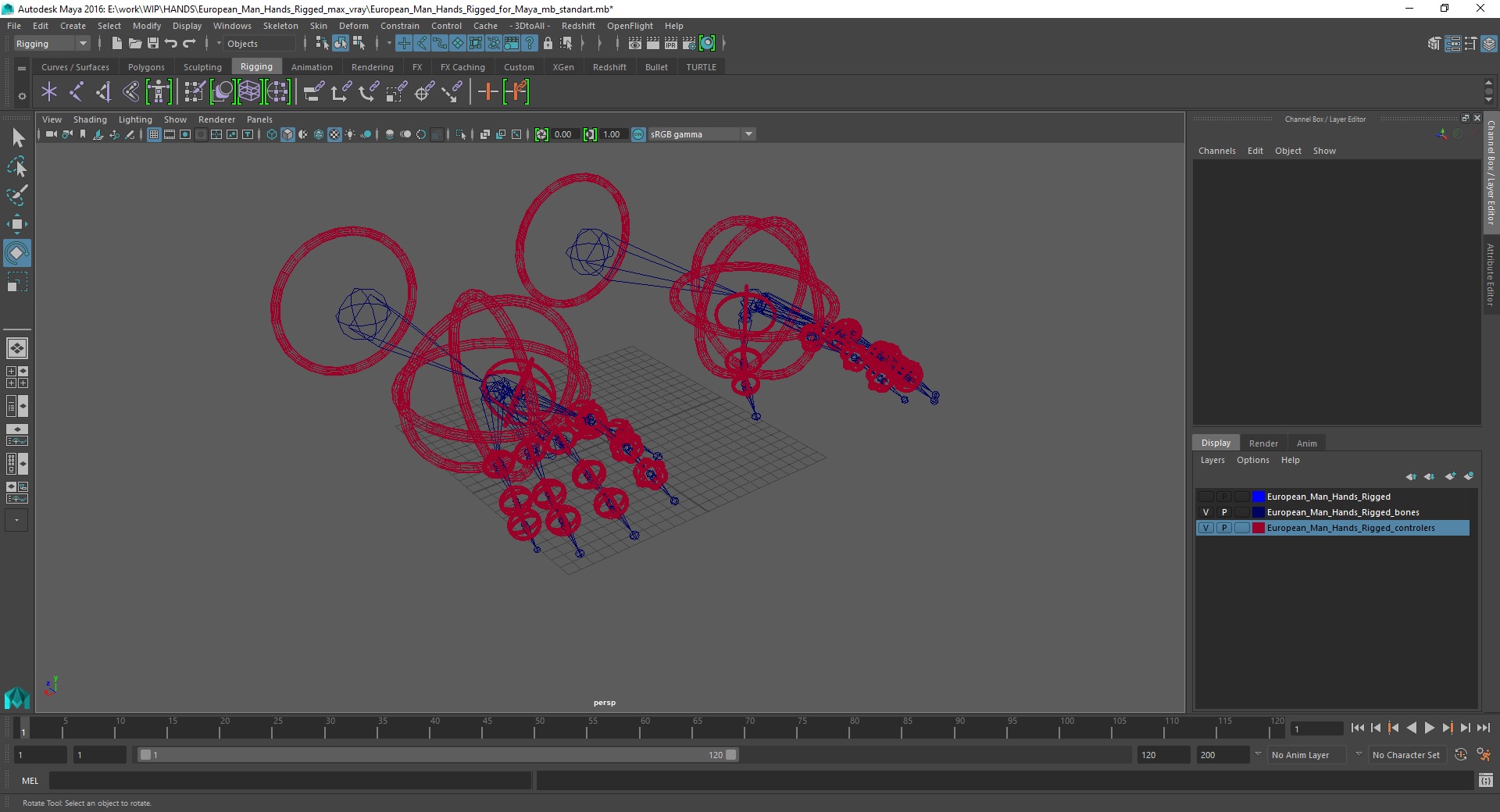Image resolution: width=1500 pixels, height=812 pixels.
Task: Open the Render Settings clapper icon
Action: pos(689,44)
